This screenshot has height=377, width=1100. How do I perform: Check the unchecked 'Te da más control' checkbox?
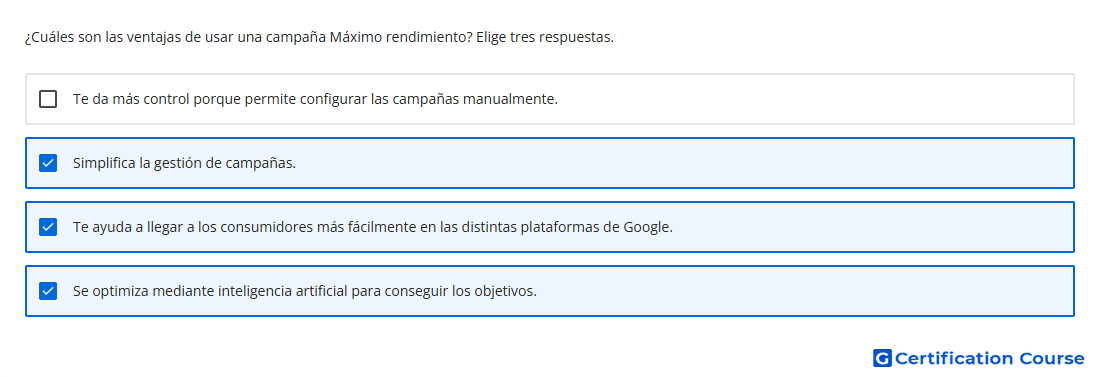tap(48, 99)
